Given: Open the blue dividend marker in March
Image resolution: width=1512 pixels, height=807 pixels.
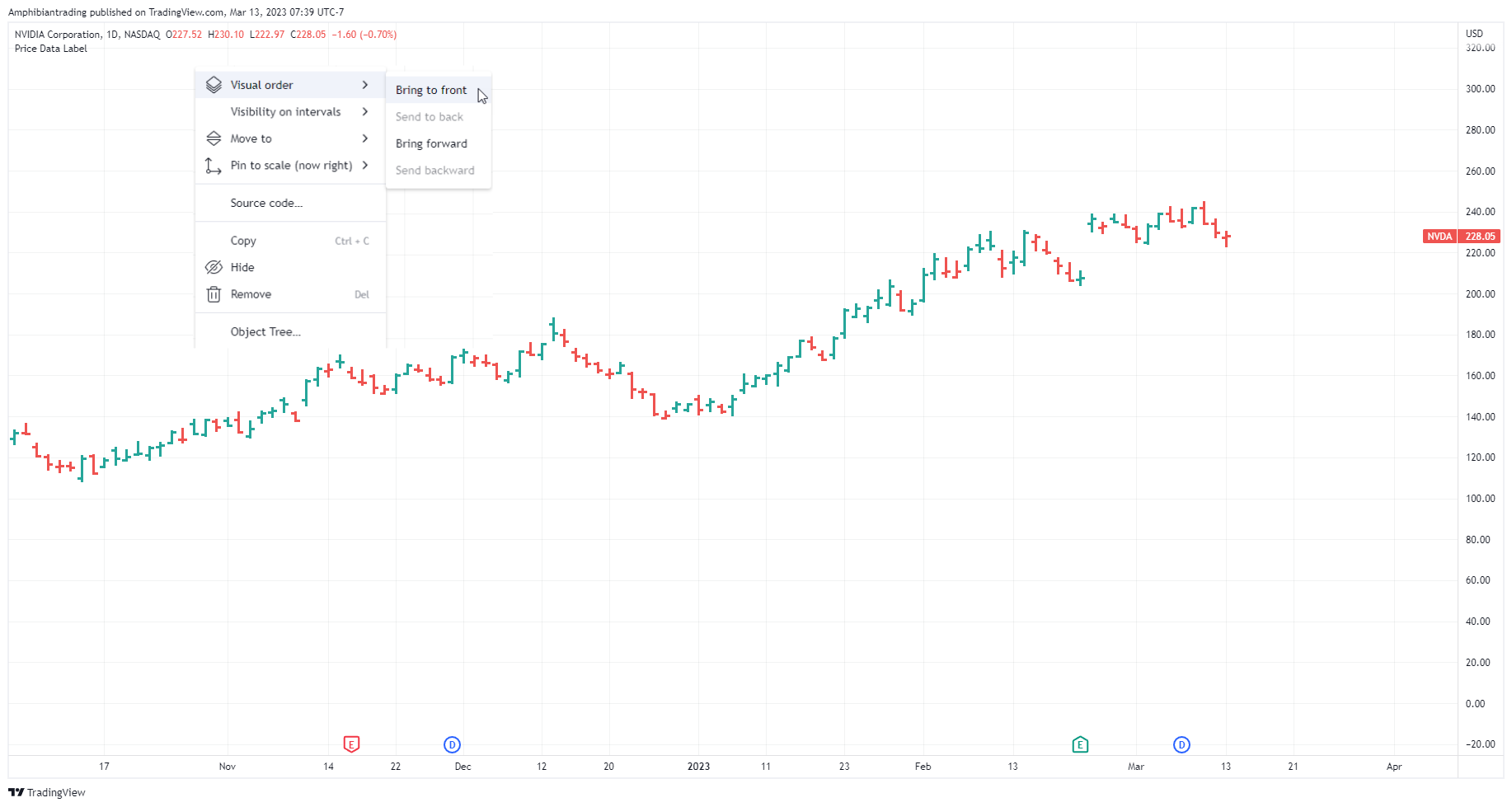Looking at the screenshot, I should click(1181, 744).
